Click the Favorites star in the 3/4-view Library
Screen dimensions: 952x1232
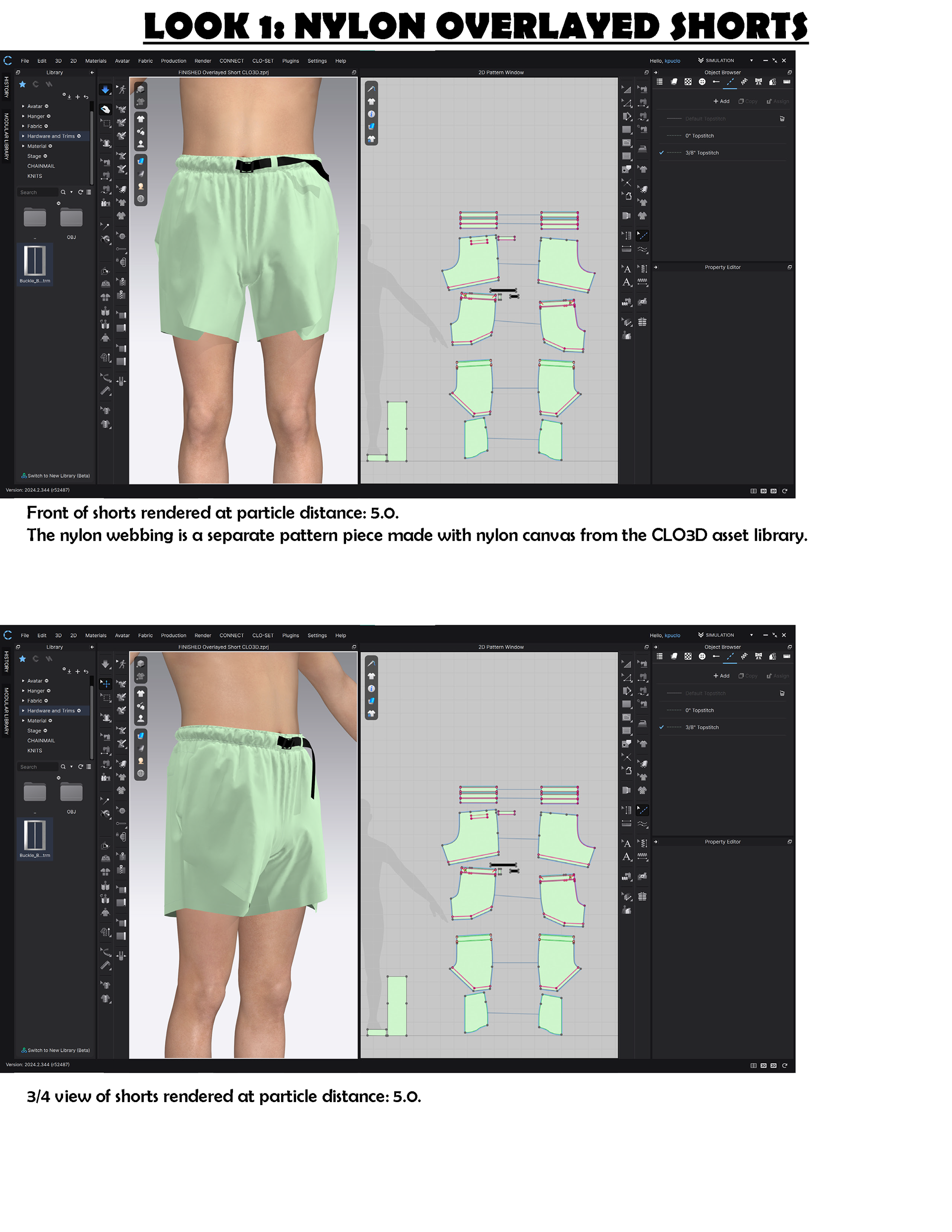(23, 659)
